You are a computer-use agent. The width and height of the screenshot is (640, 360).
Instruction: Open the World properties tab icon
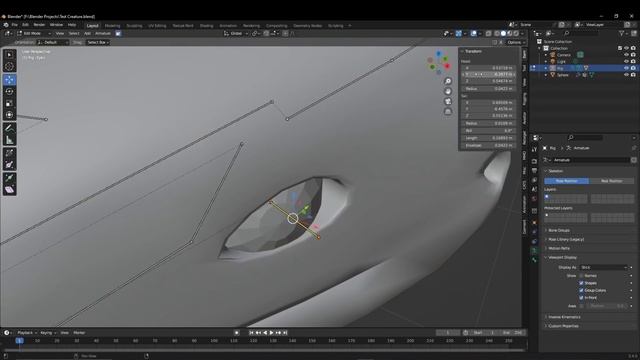coord(534,199)
